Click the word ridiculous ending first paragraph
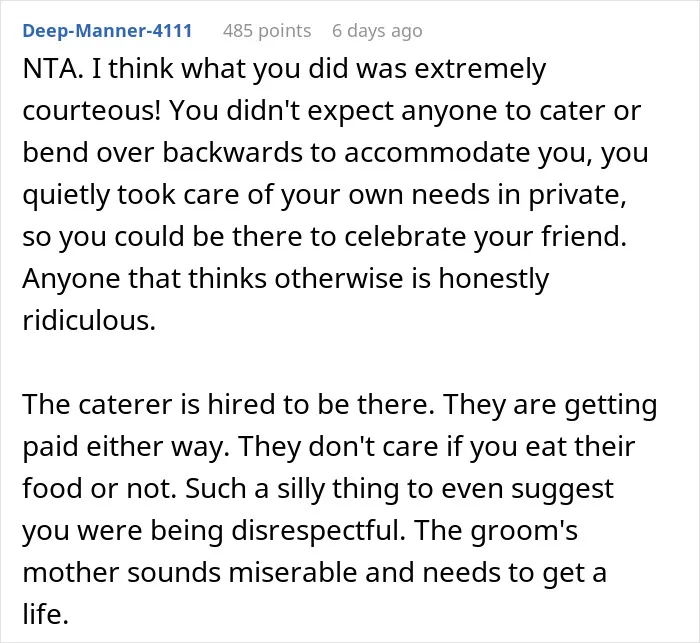 89,320
